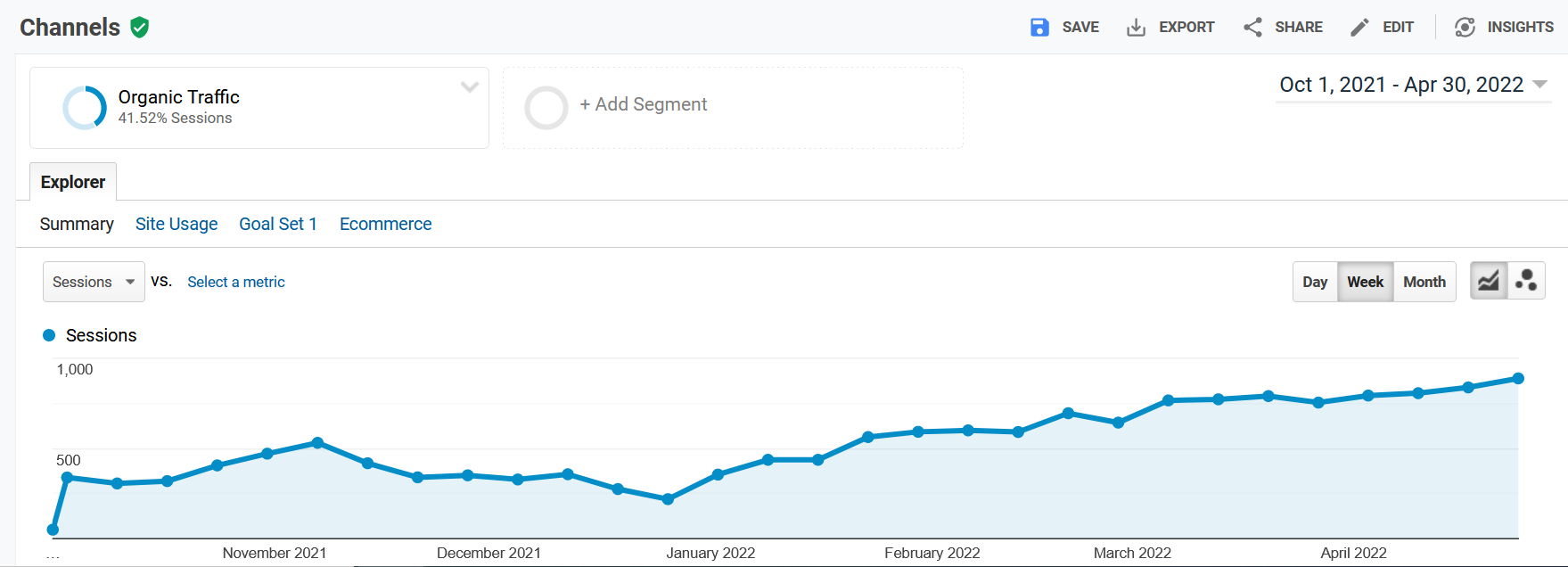Click the Add Segment button

pos(643,105)
